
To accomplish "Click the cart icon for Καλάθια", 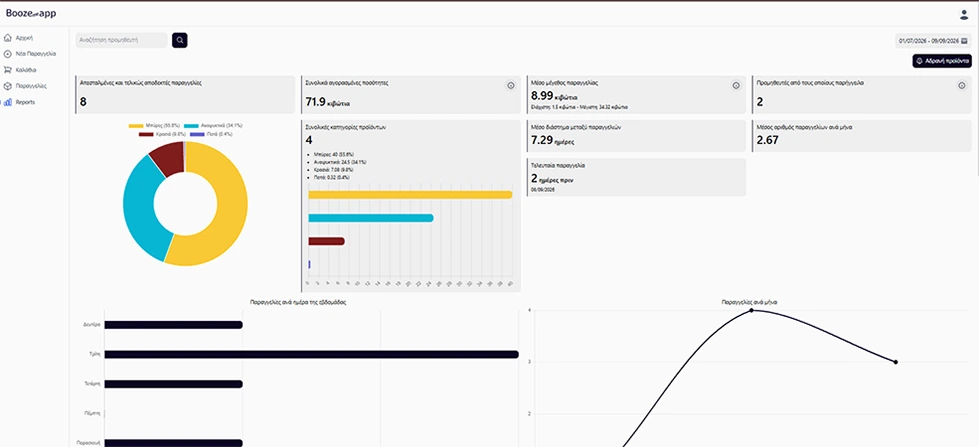I will pyautogui.click(x=7, y=70).
